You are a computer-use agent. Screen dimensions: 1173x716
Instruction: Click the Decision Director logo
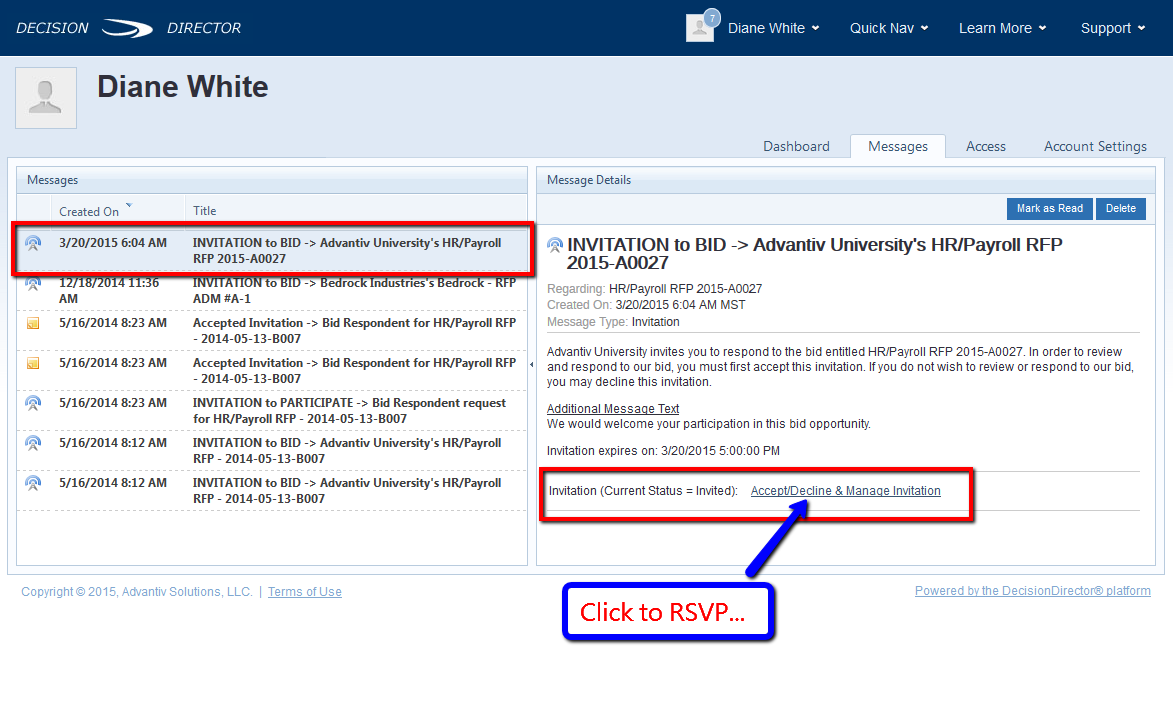click(129, 28)
